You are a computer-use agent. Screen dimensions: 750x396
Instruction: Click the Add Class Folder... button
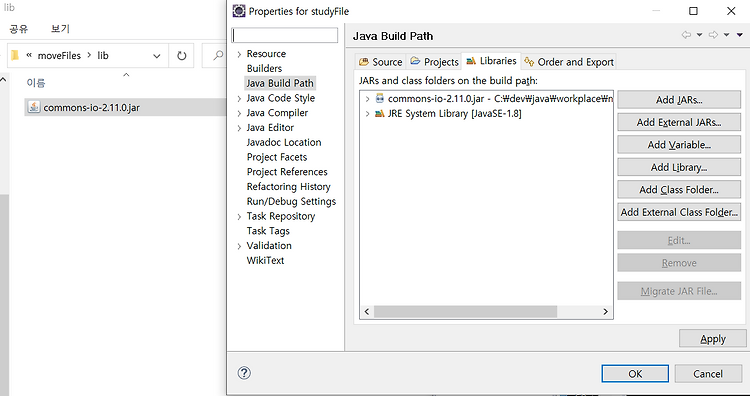tap(679, 190)
